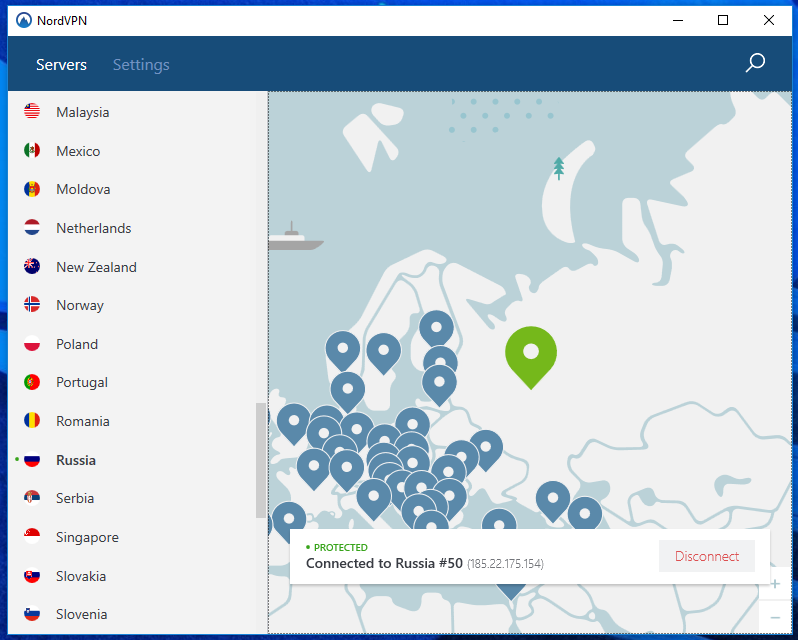Open the Settings tab
The width and height of the screenshot is (798, 640).
pos(141,65)
